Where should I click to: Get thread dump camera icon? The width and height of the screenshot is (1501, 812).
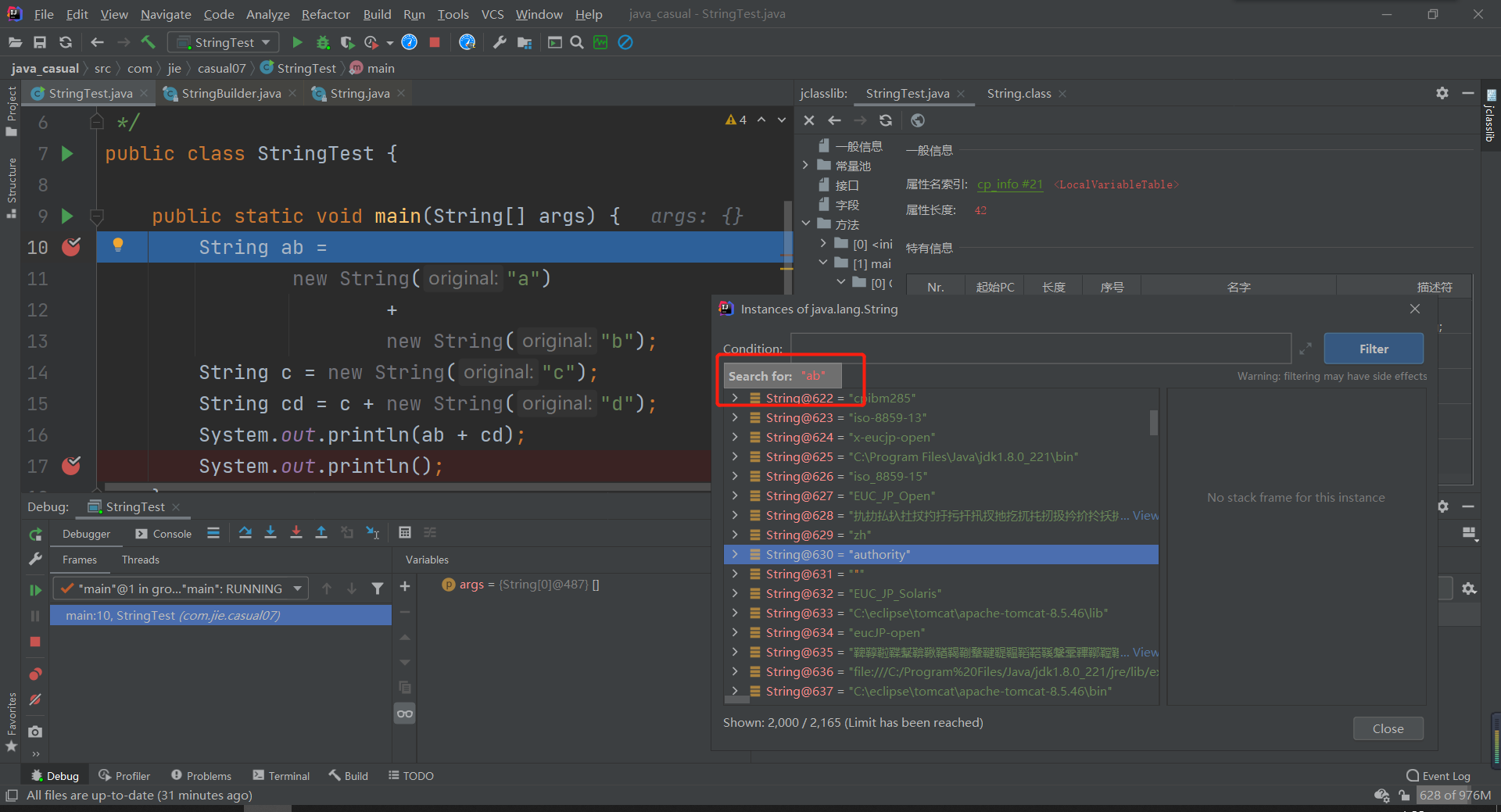click(x=35, y=732)
